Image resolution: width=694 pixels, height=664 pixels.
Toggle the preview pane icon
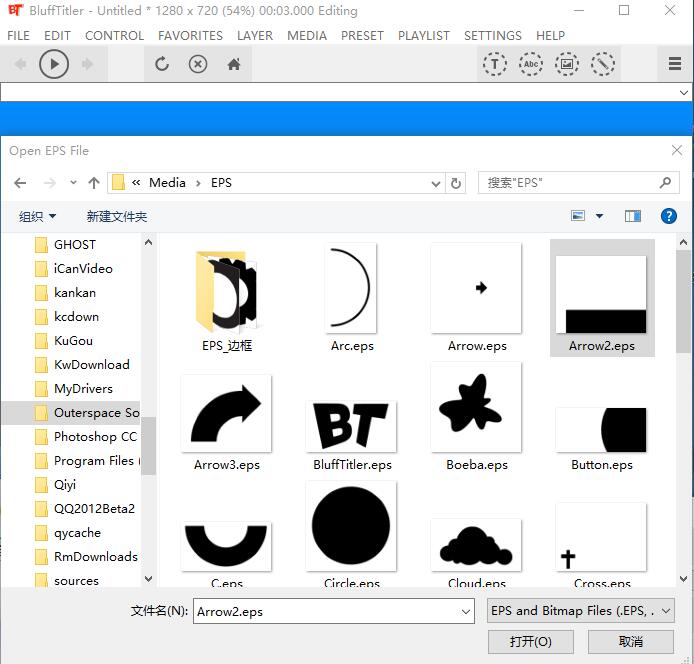click(632, 216)
